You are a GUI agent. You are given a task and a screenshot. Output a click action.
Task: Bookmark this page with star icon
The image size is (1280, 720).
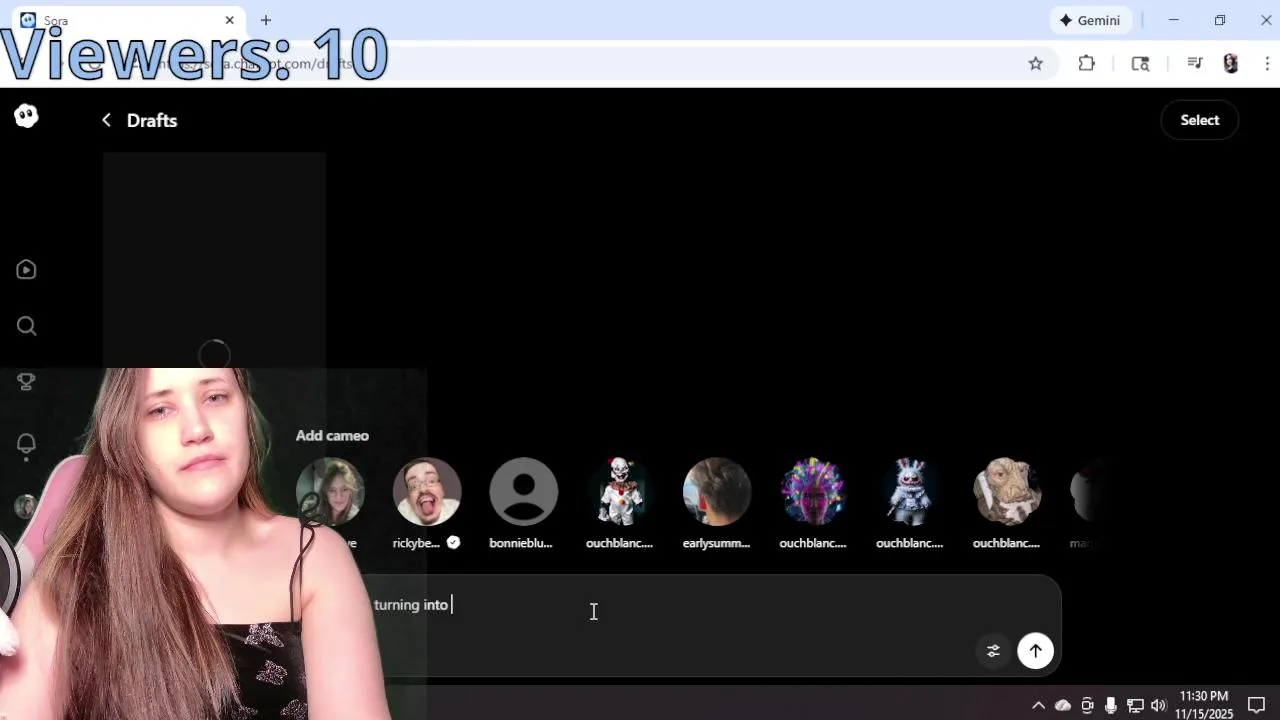tap(1035, 64)
